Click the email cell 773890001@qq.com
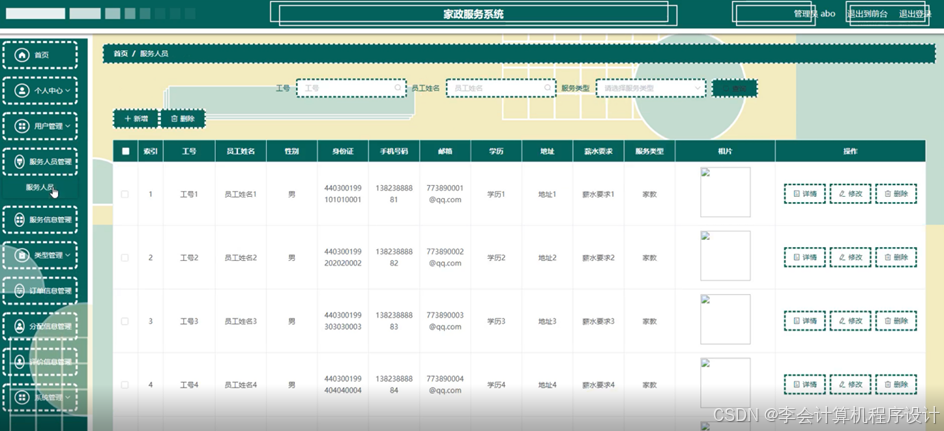This screenshot has height=431, width=944. [445, 194]
